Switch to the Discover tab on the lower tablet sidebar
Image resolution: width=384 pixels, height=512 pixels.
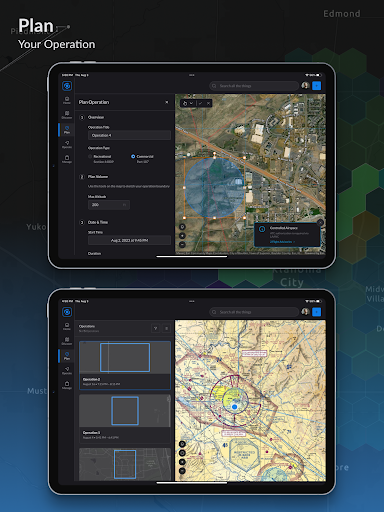tap(67, 341)
